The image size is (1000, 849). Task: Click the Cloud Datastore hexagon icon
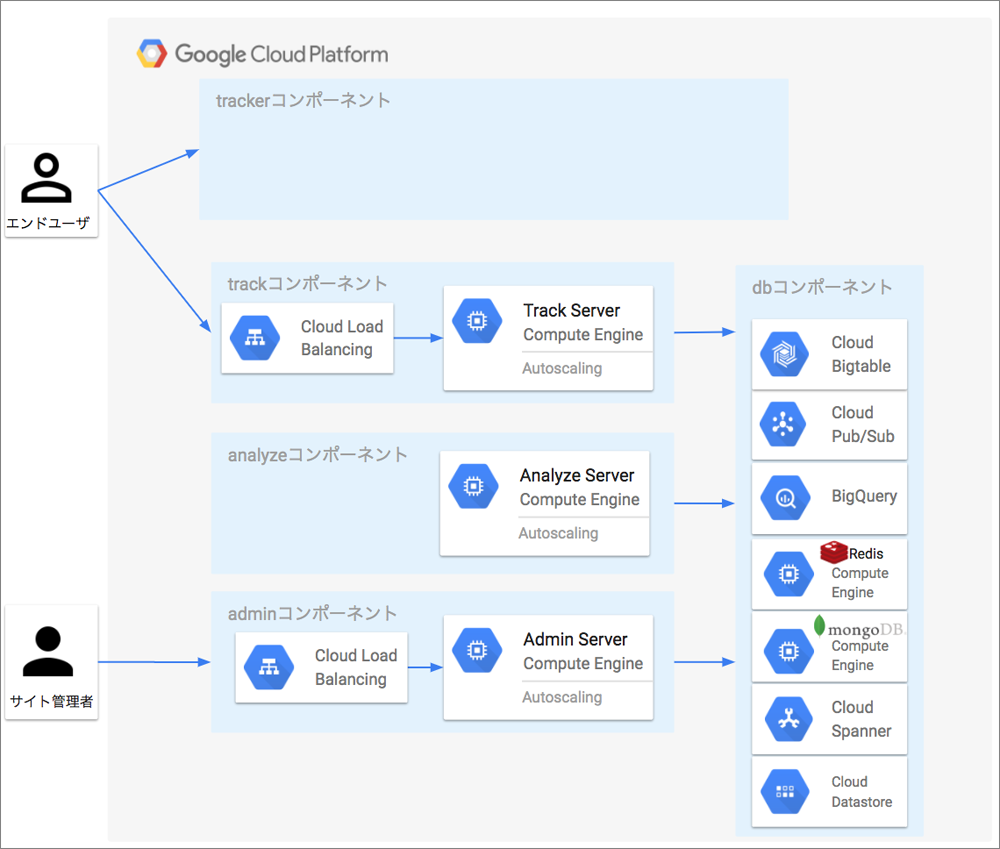(x=785, y=792)
